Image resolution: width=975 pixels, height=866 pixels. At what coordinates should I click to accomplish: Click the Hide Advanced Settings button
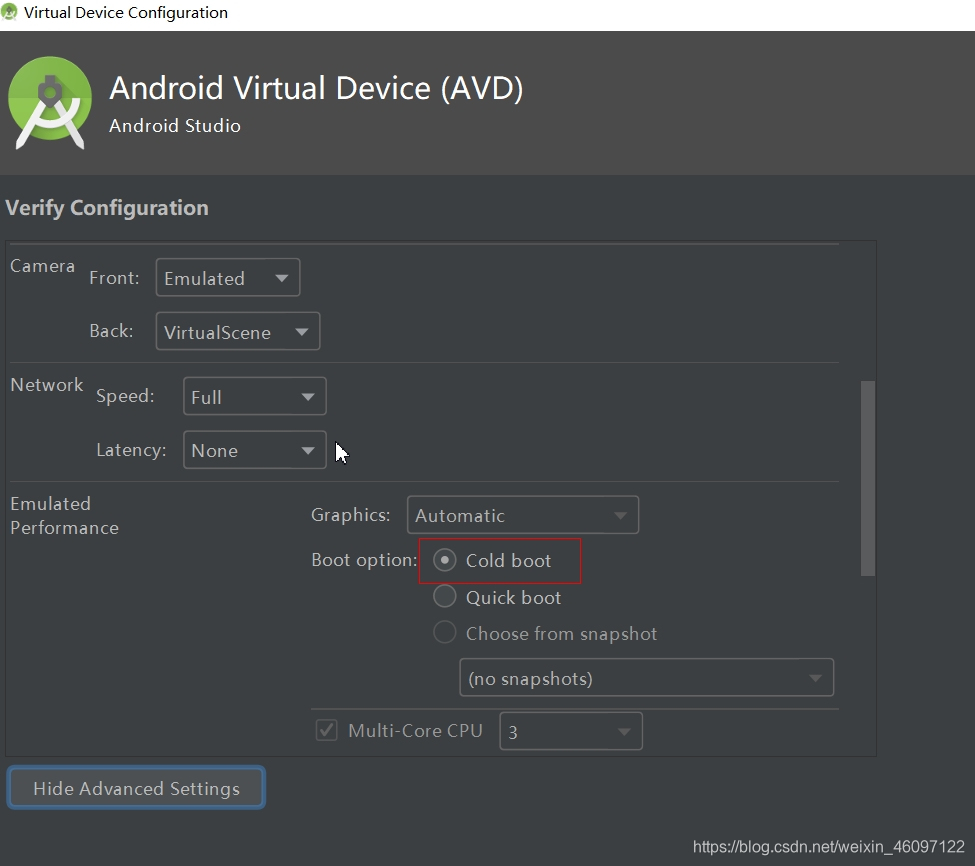(136, 788)
